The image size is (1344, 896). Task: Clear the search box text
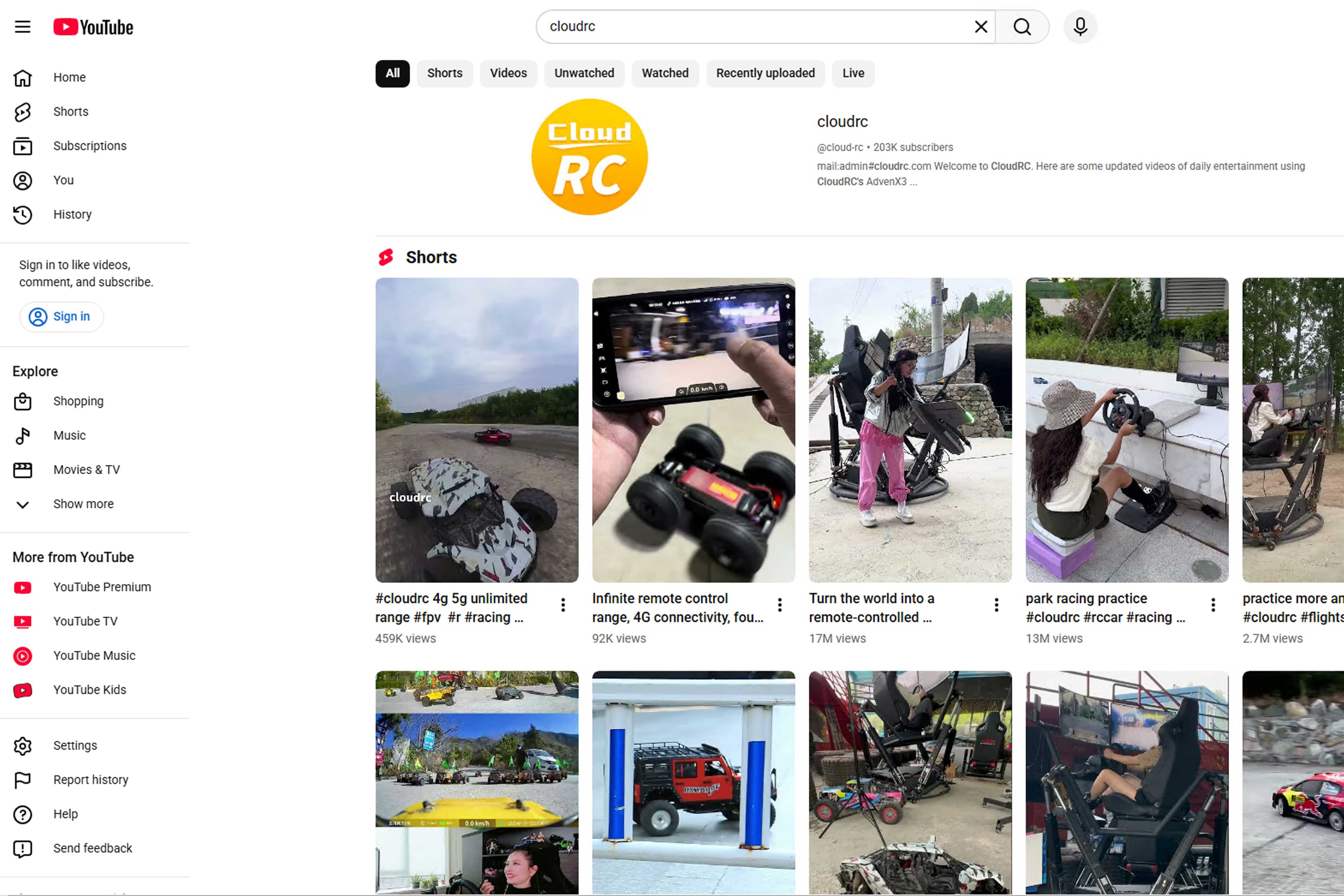pos(981,27)
